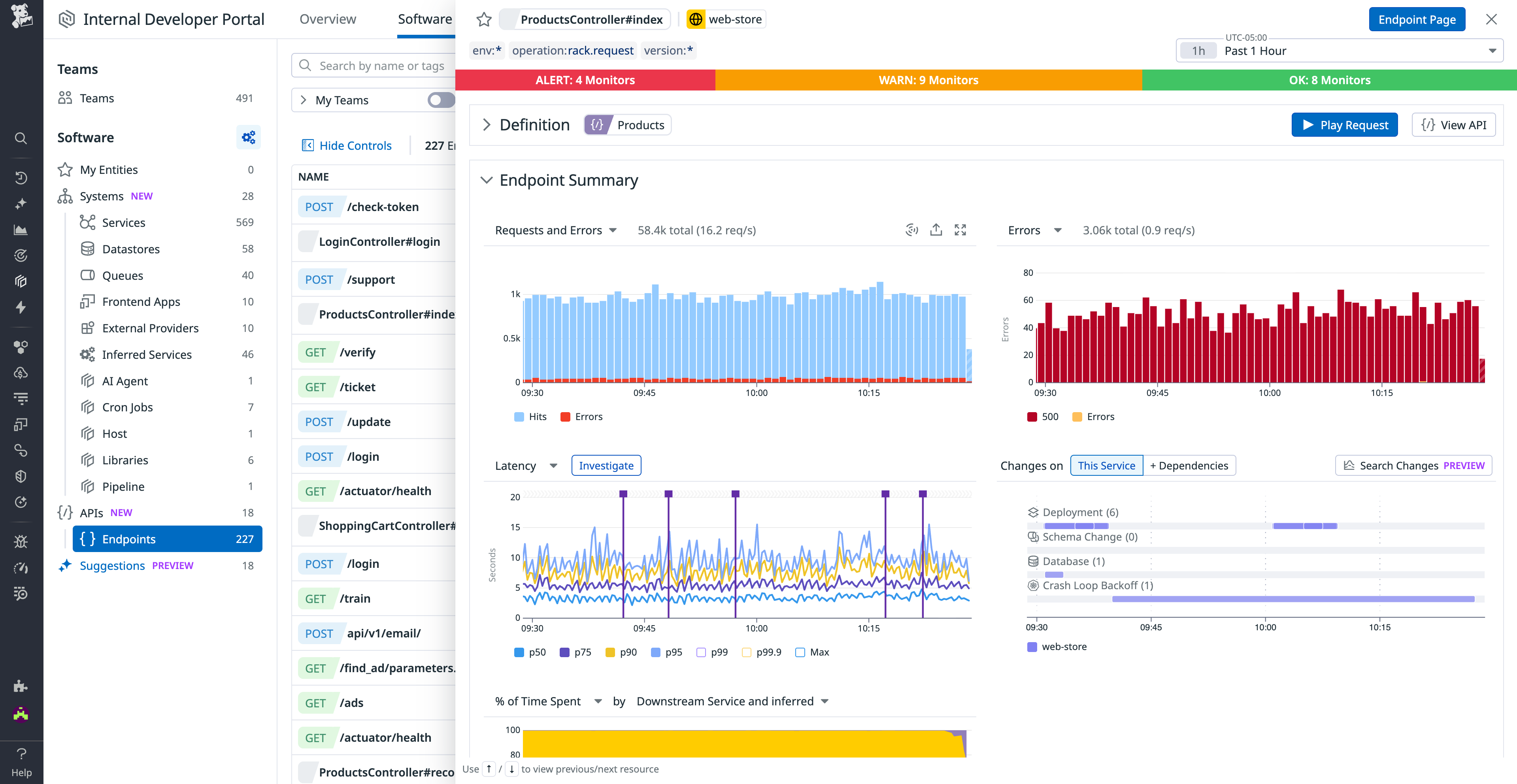Screen dimensions: 1517x784
Task: Click the Search by name or tags field
Action: (383, 65)
